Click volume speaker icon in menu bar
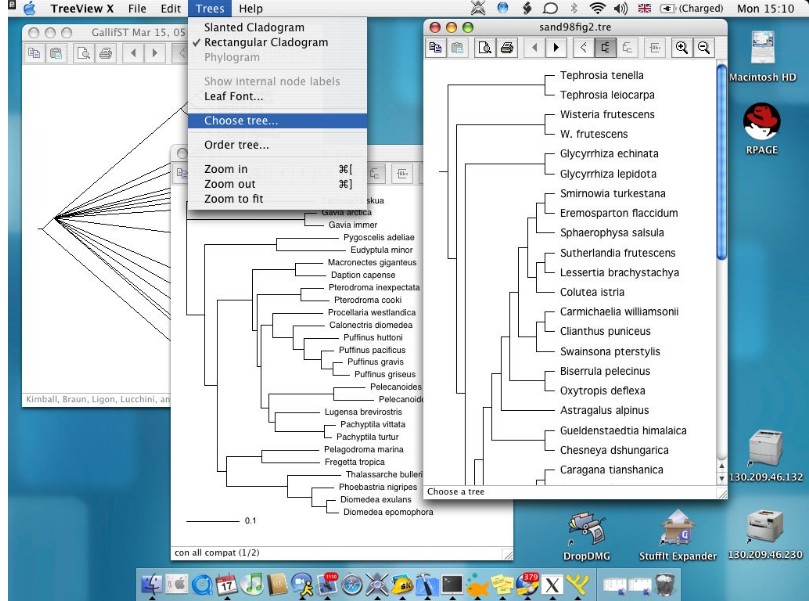809x601 pixels. click(x=621, y=8)
